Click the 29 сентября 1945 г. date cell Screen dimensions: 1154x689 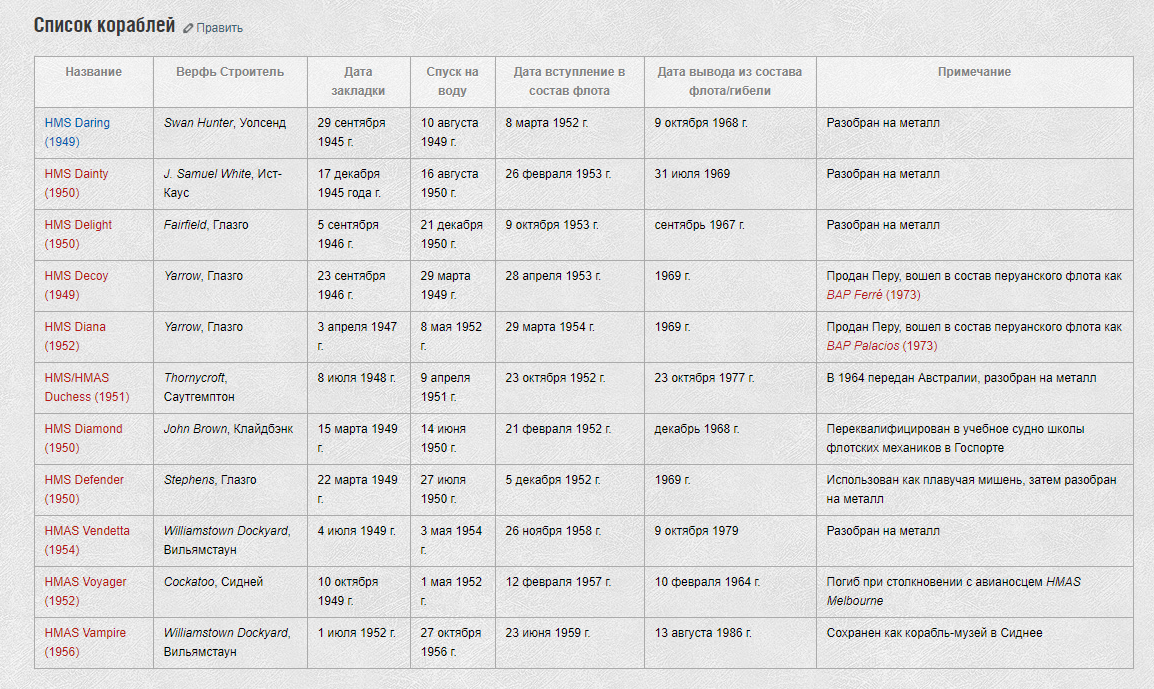pos(358,132)
